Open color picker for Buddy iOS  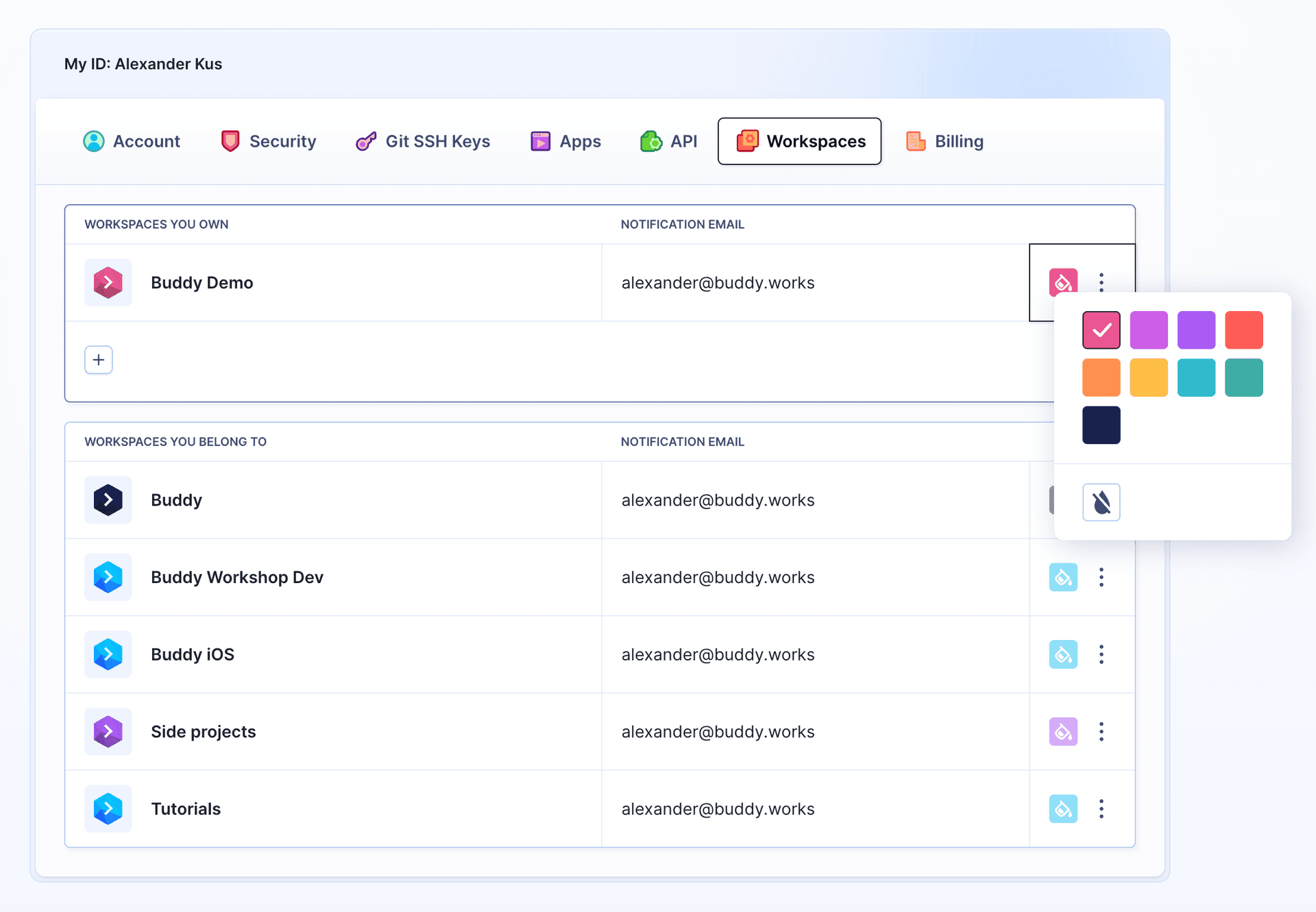coord(1063,654)
